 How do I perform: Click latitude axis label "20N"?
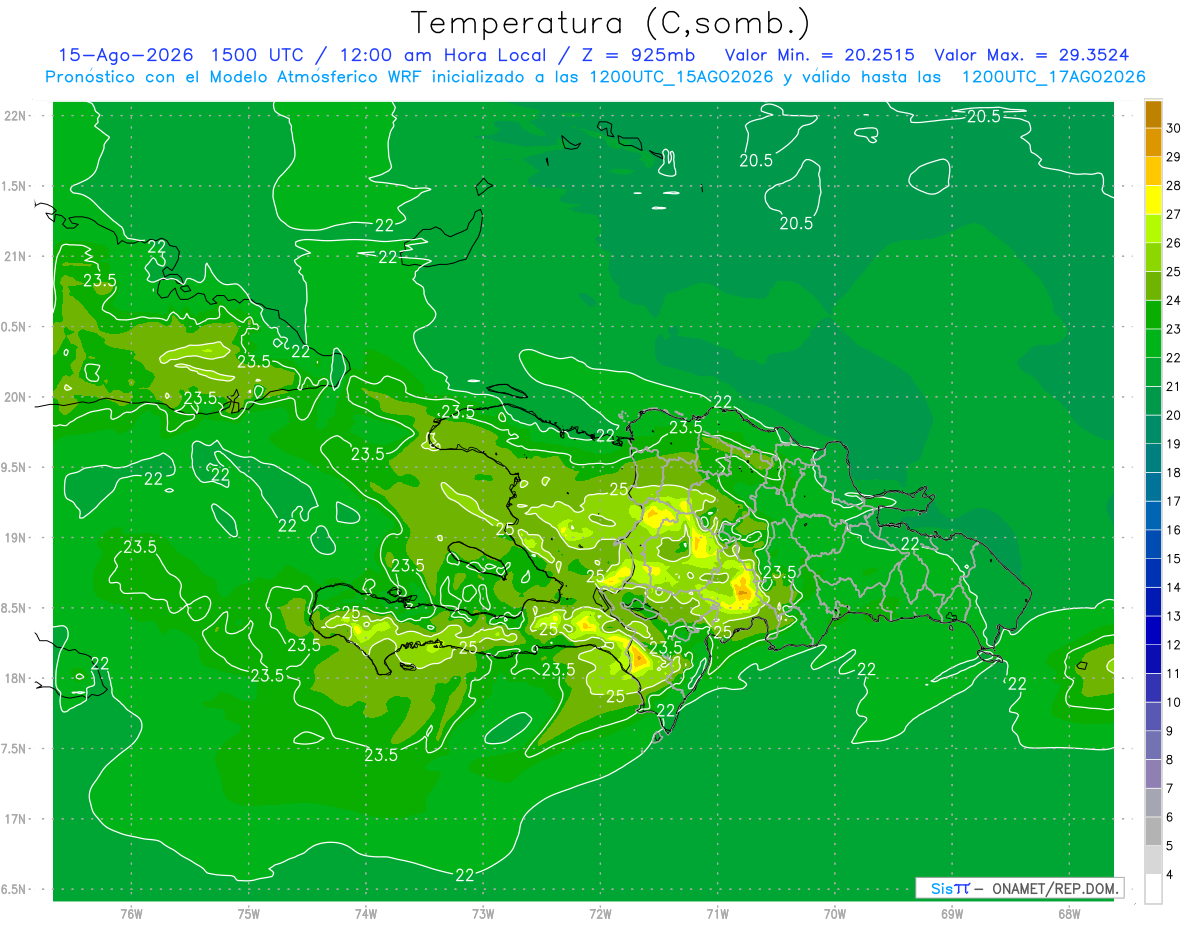click(15, 397)
